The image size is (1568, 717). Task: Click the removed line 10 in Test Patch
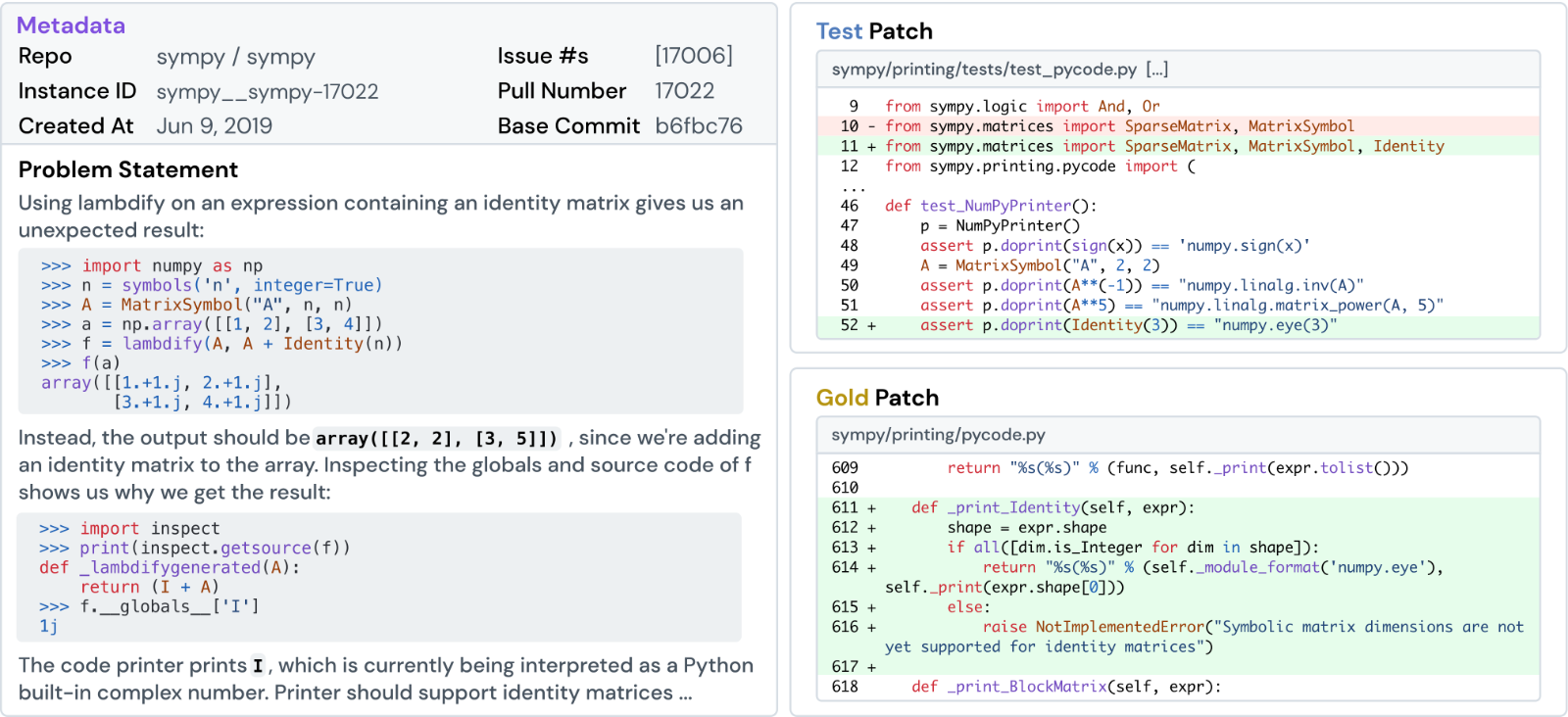click(x=1178, y=126)
